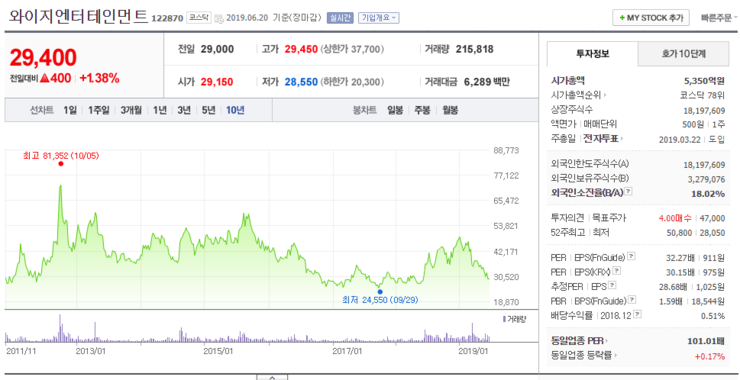Screen dimensions: 740x380
Task: Click the 2013/01 x-axis label
Action: [91, 351]
